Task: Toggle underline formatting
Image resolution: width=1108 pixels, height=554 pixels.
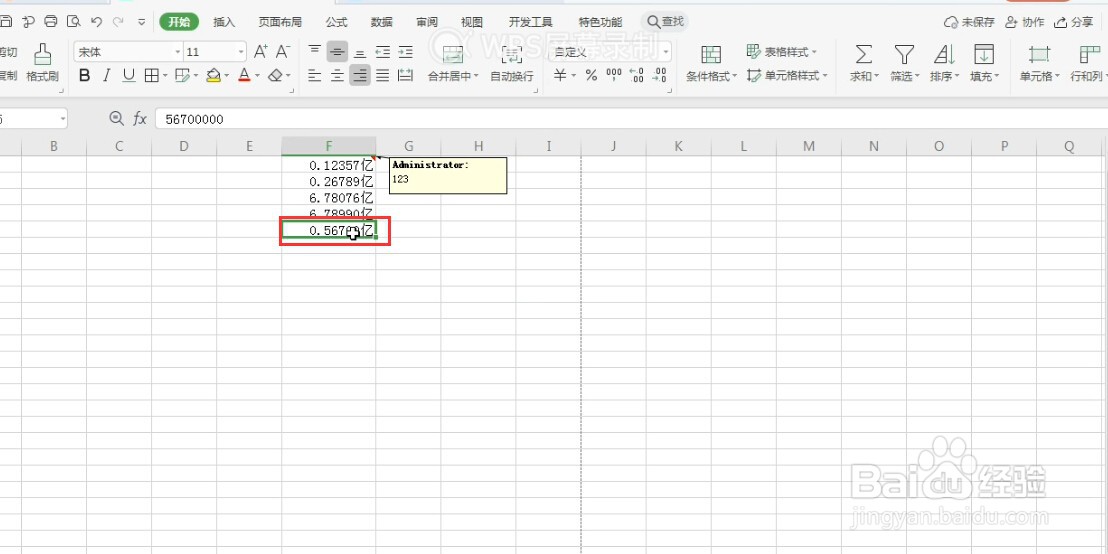Action: 129,76
